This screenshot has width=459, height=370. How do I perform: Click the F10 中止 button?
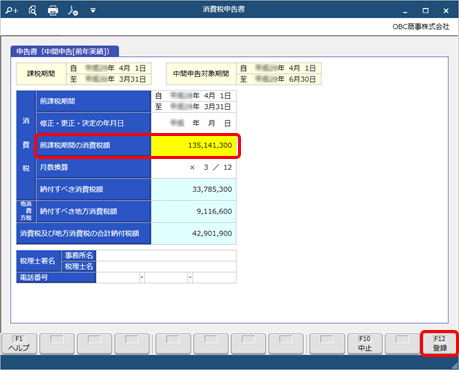coord(364,343)
